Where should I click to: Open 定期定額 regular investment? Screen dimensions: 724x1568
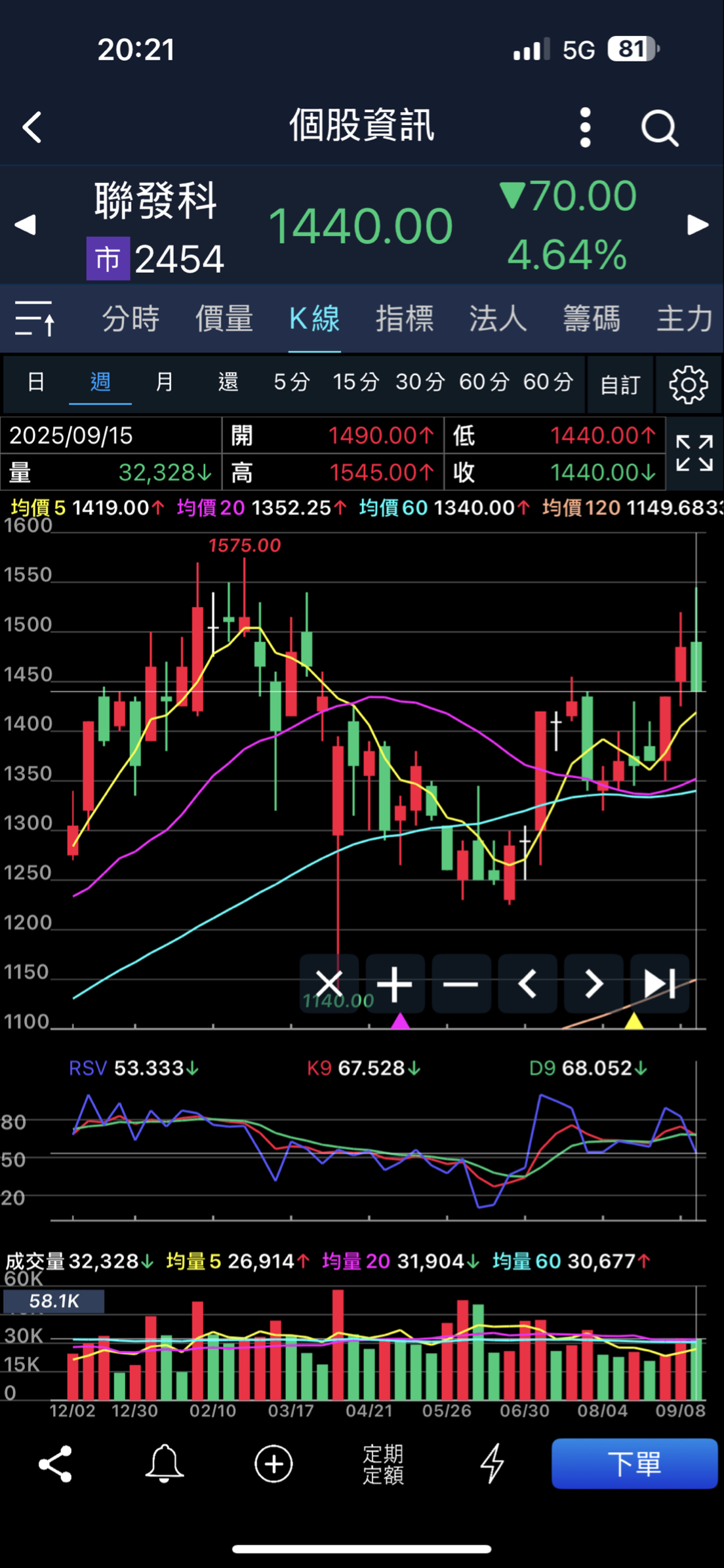click(383, 1464)
